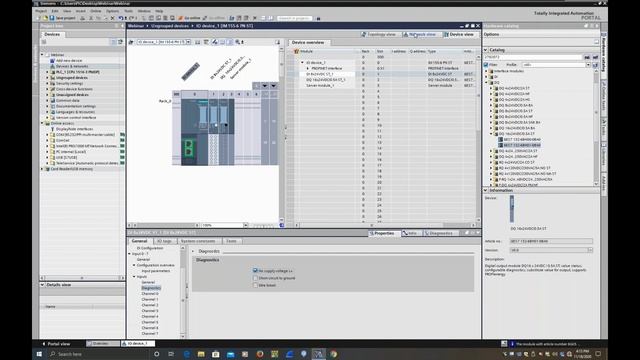Enable the Short circuit to ground checkbox
The image size is (640, 360).
point(255,278)
